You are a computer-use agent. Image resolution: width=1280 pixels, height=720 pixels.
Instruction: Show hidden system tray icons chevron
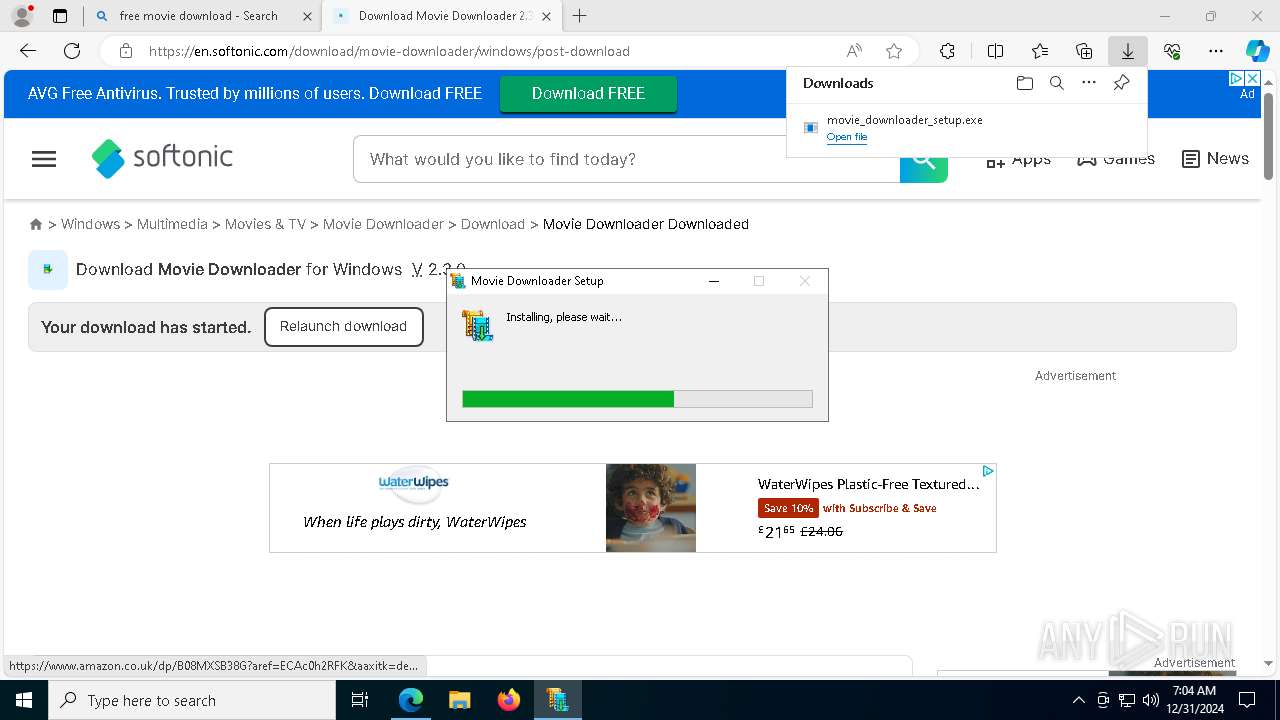point(1078,700)
